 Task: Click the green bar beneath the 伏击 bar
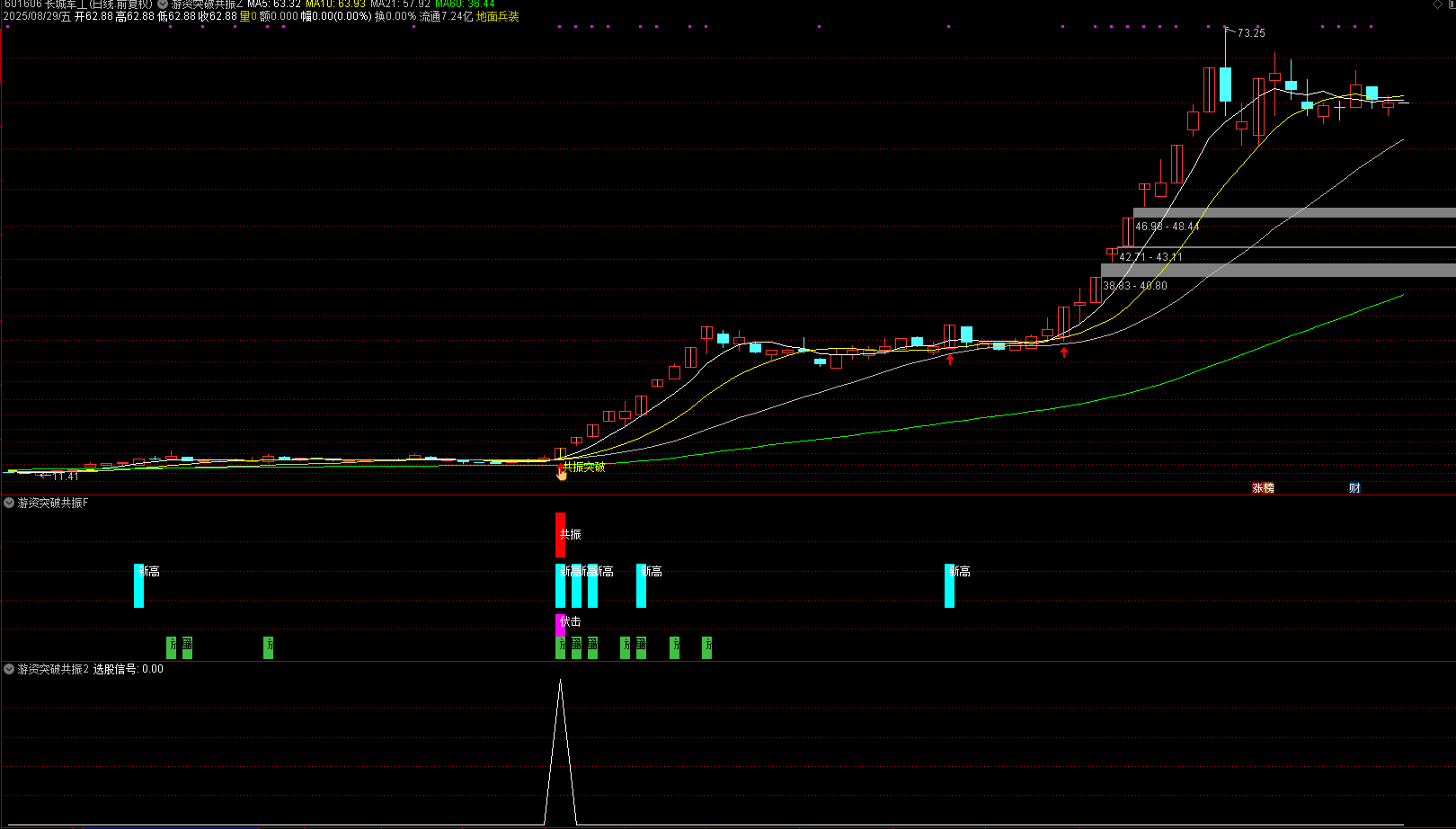click(560, 647)
